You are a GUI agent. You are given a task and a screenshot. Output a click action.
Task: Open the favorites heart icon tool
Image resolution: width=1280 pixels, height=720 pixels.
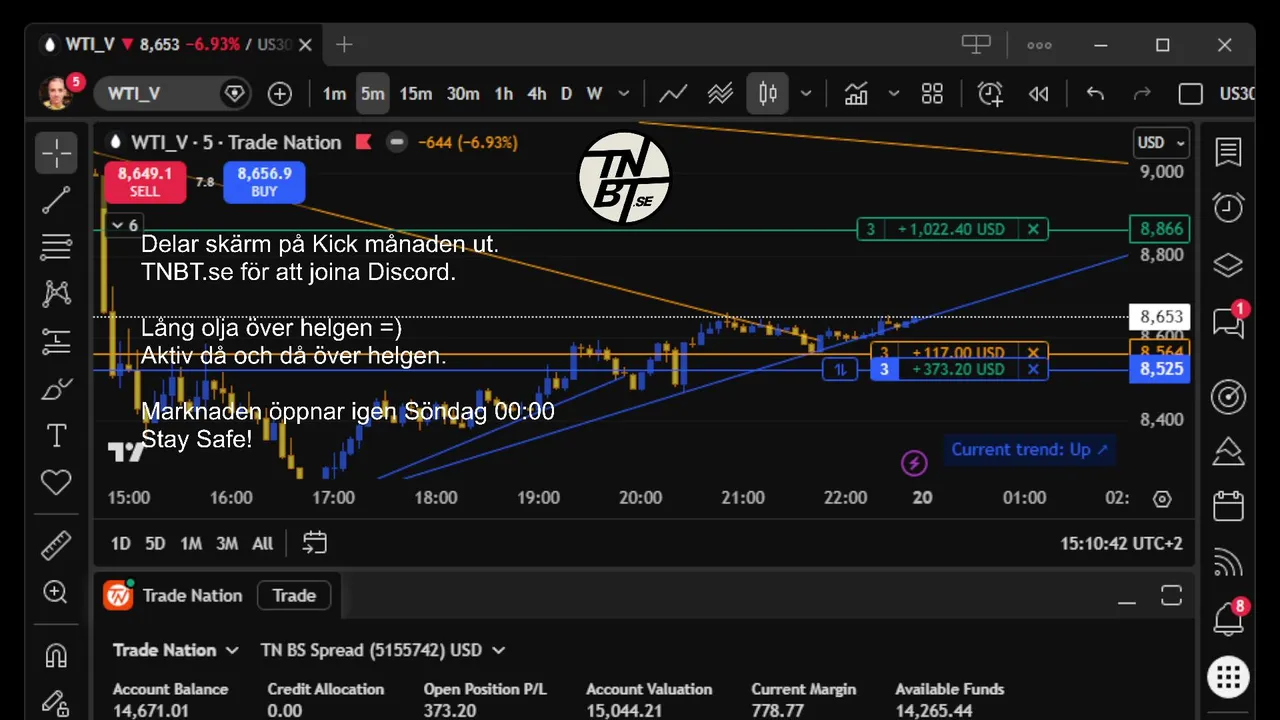tap(57, 483)
